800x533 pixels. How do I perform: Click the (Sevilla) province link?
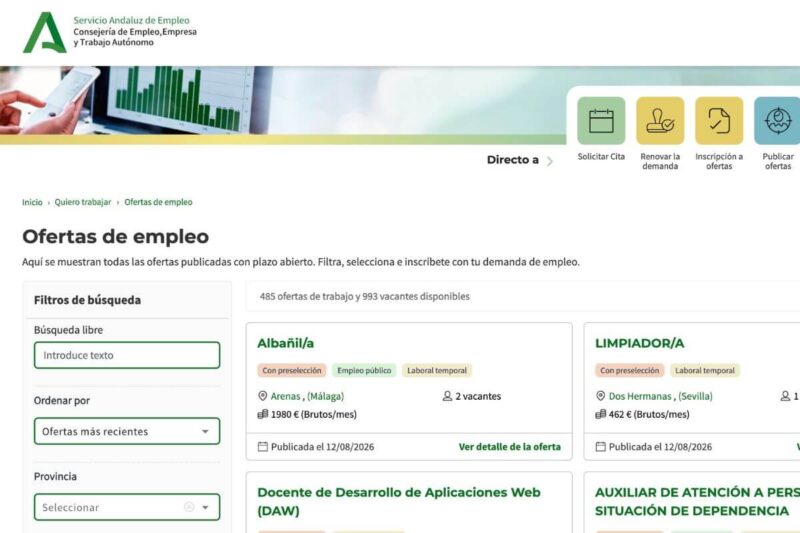tap(695, 396)
